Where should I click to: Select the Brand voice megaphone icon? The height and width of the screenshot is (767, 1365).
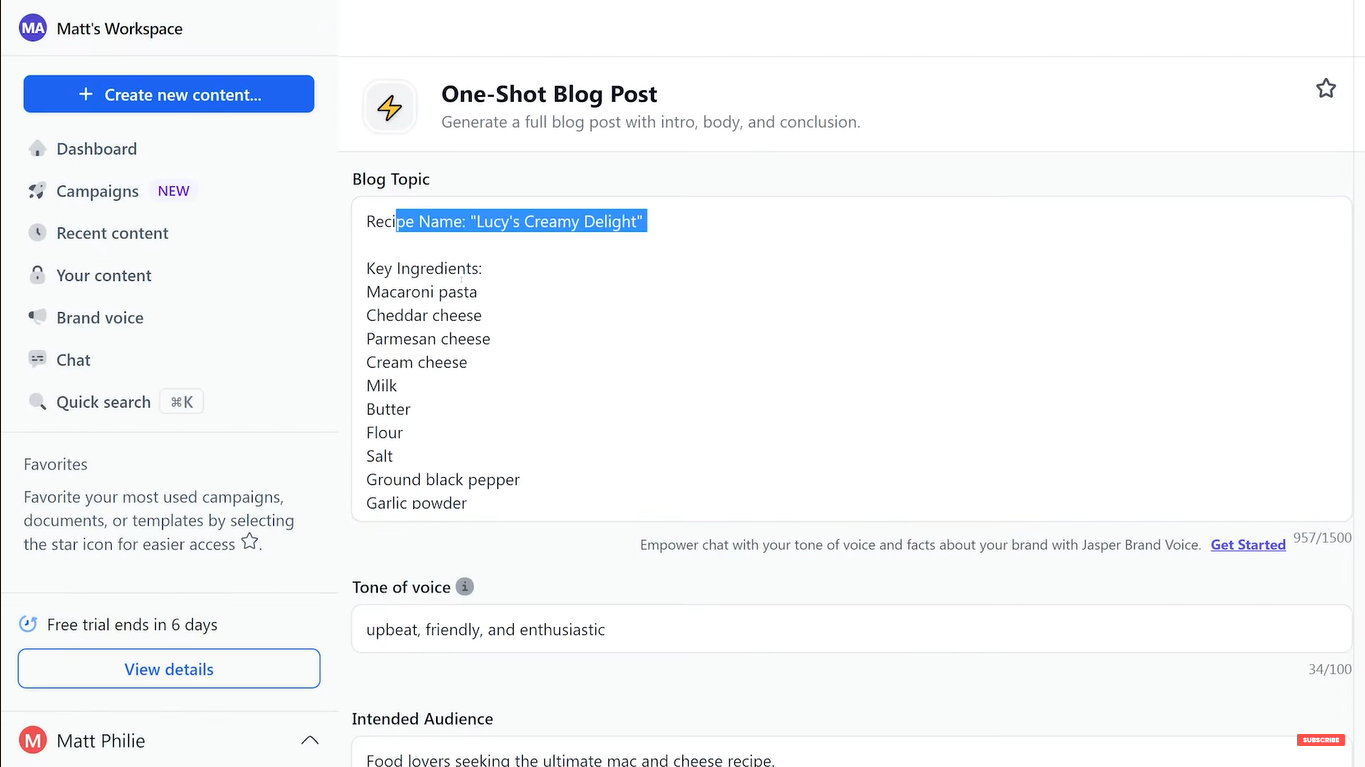click(x=37, y=317)
